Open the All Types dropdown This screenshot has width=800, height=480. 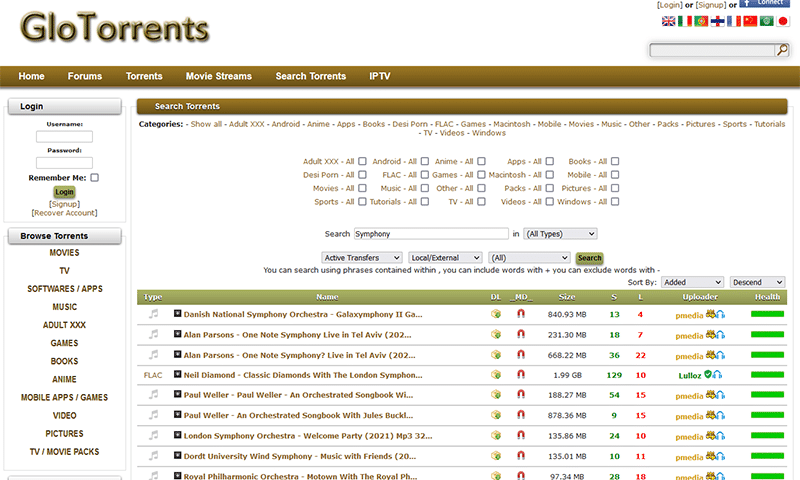tap(560, 234)
